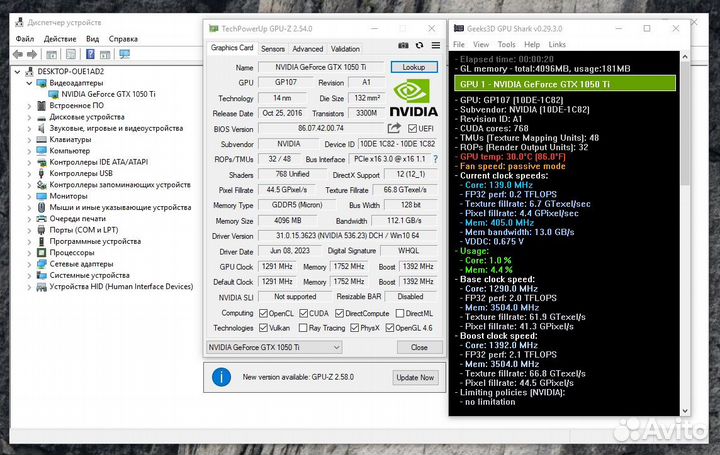The width and height of the screenshot is (720, 455).
Task: Expand the Компьютер node
Action: (x=29, y=151)
